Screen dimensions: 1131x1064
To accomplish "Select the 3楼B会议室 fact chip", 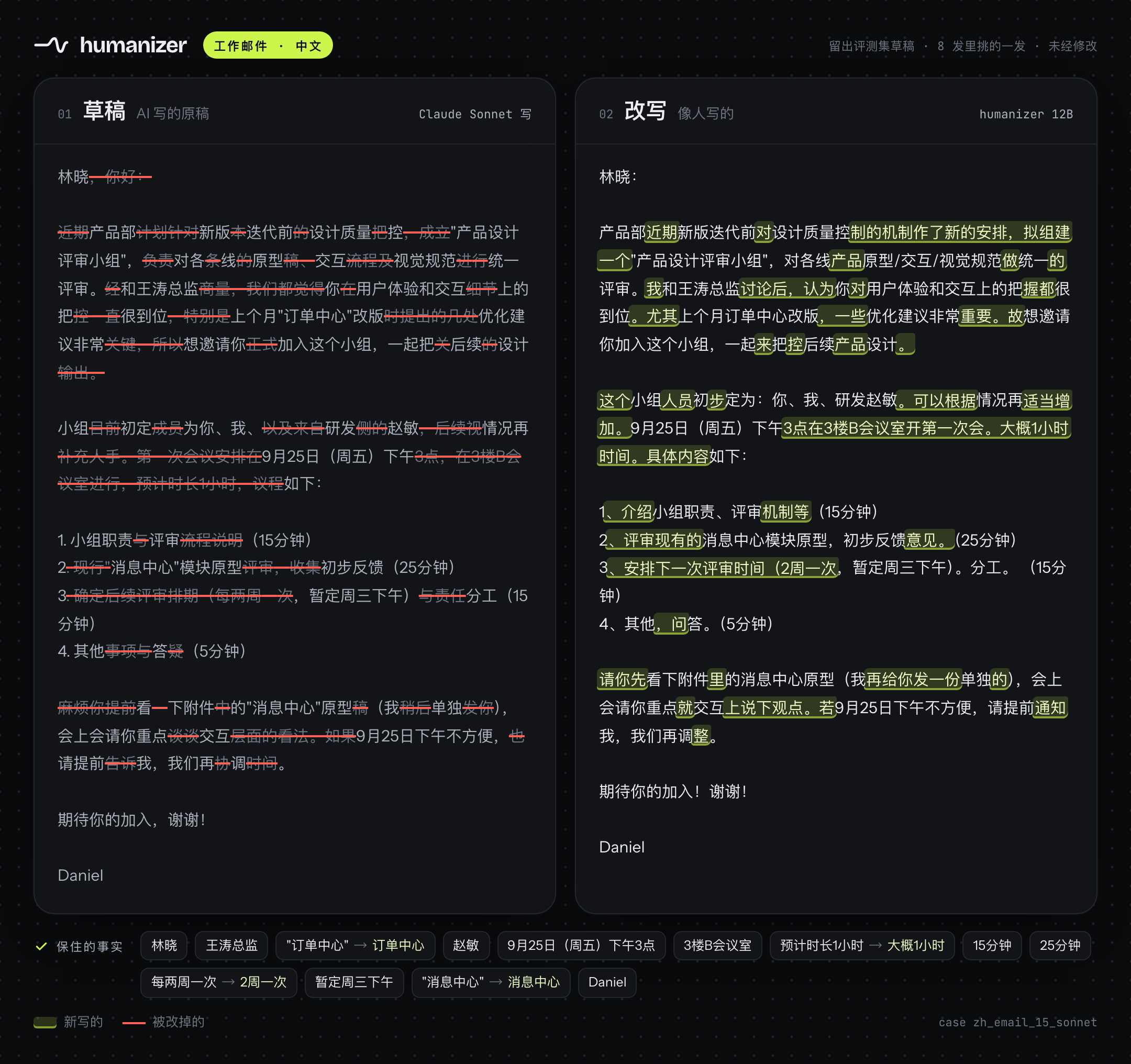I will [x=717, y=946].
